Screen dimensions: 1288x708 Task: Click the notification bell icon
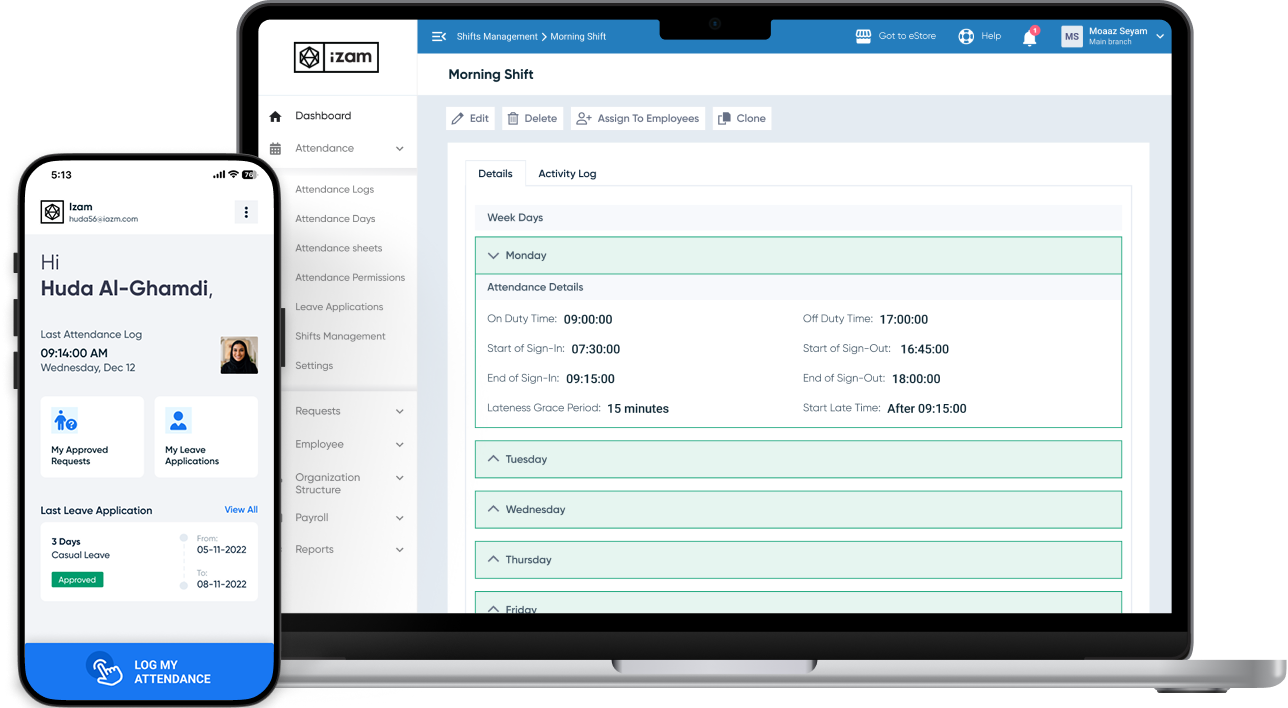point(1029,38)
